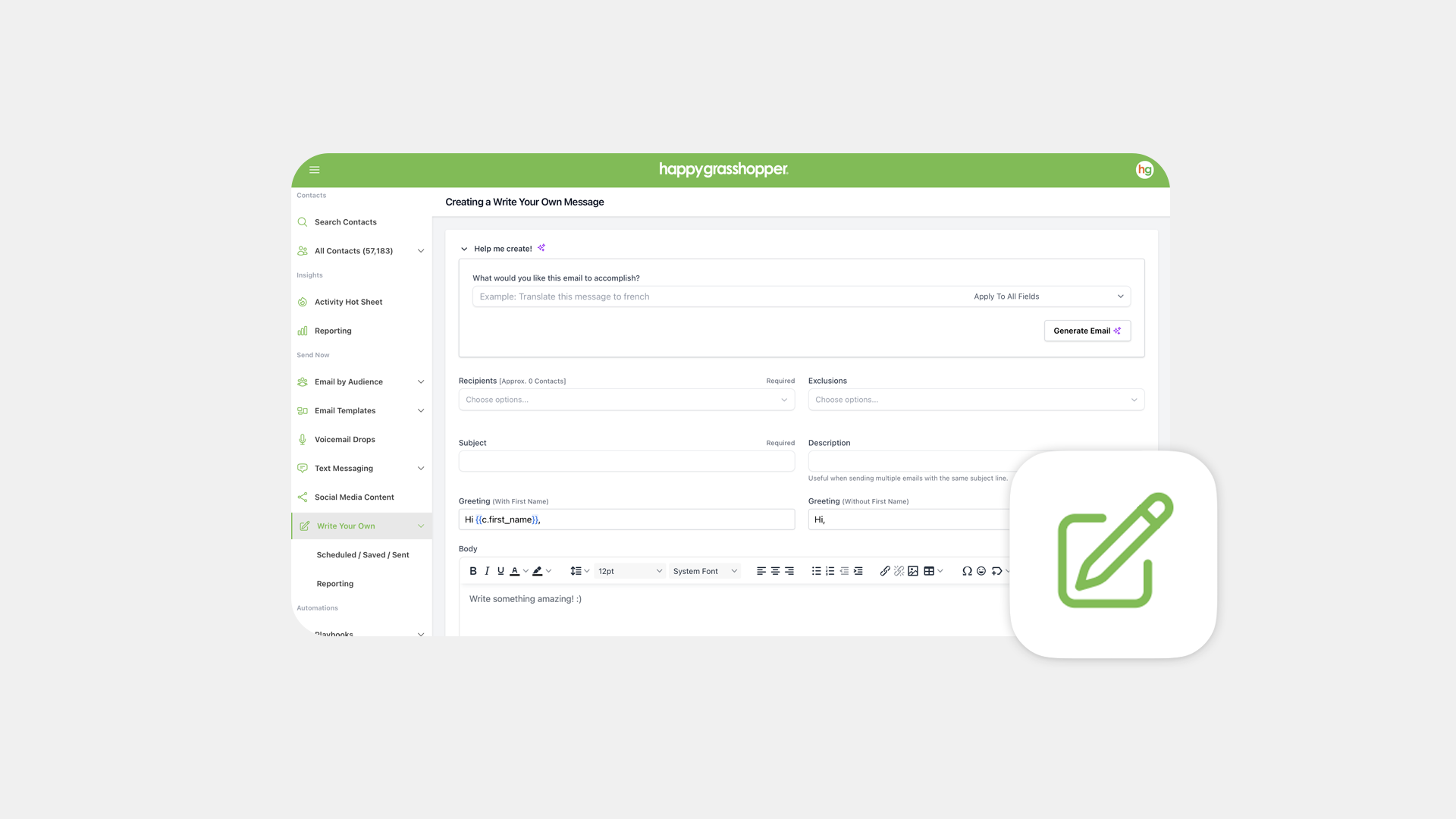Expand the Email Templates chevron

[421, 410]
